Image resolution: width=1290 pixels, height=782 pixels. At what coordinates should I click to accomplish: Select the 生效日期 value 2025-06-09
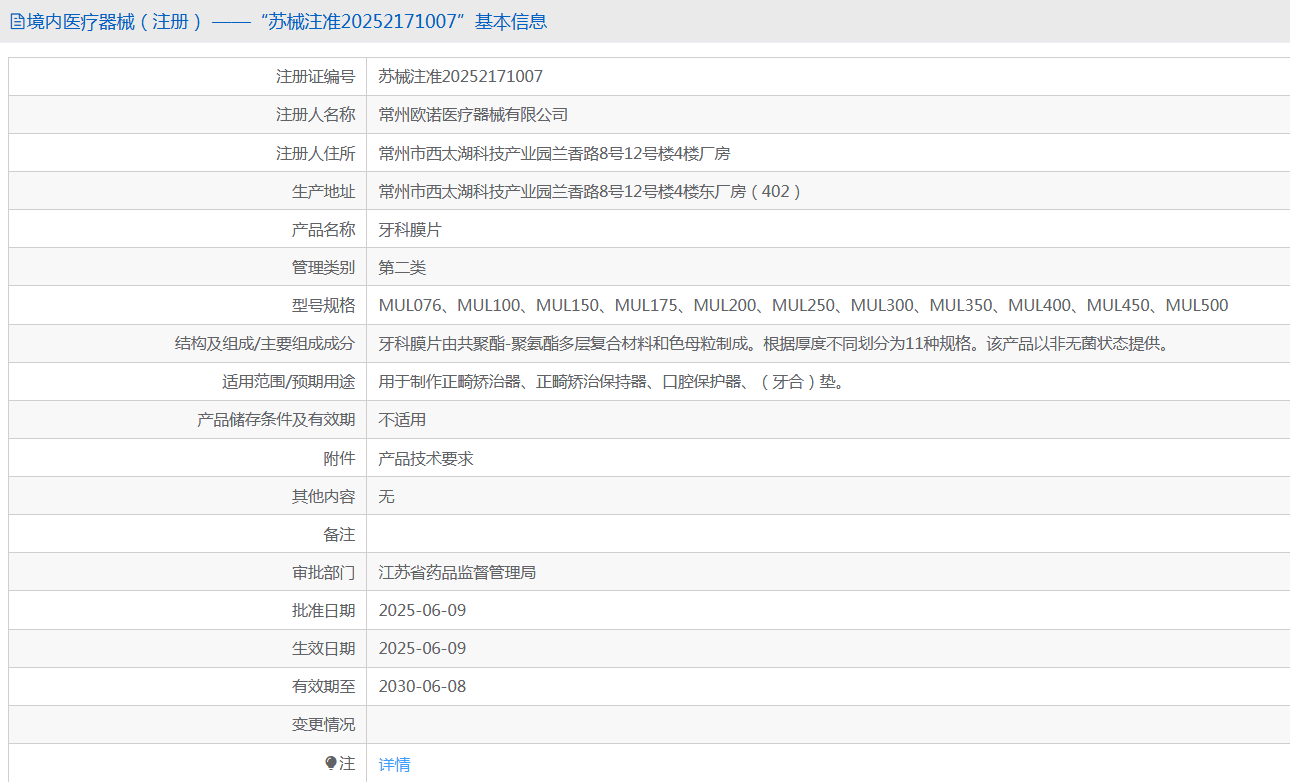pyautogui.click(x=422, y=648)
